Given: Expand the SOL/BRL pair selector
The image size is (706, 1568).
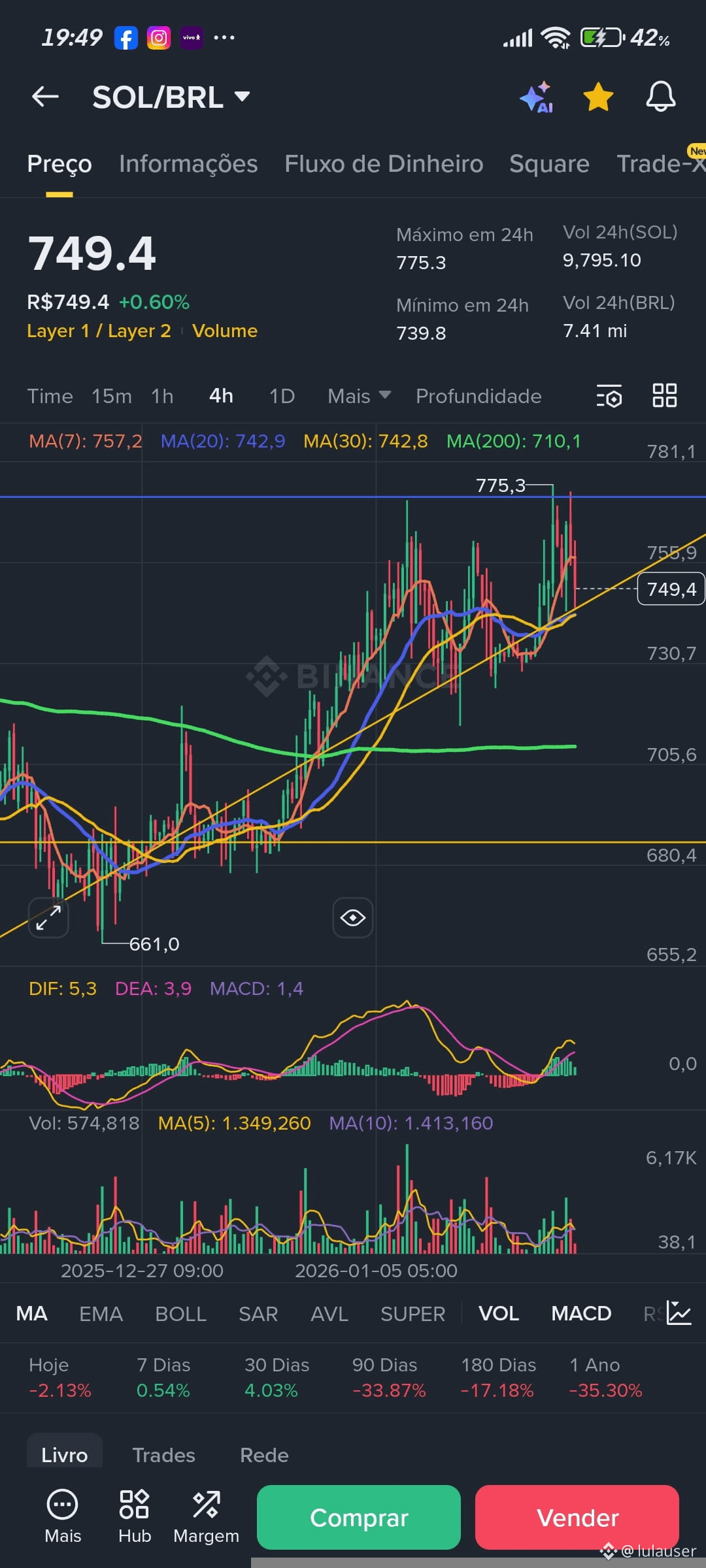Looking at the screenshot, I should coord(171,97).
